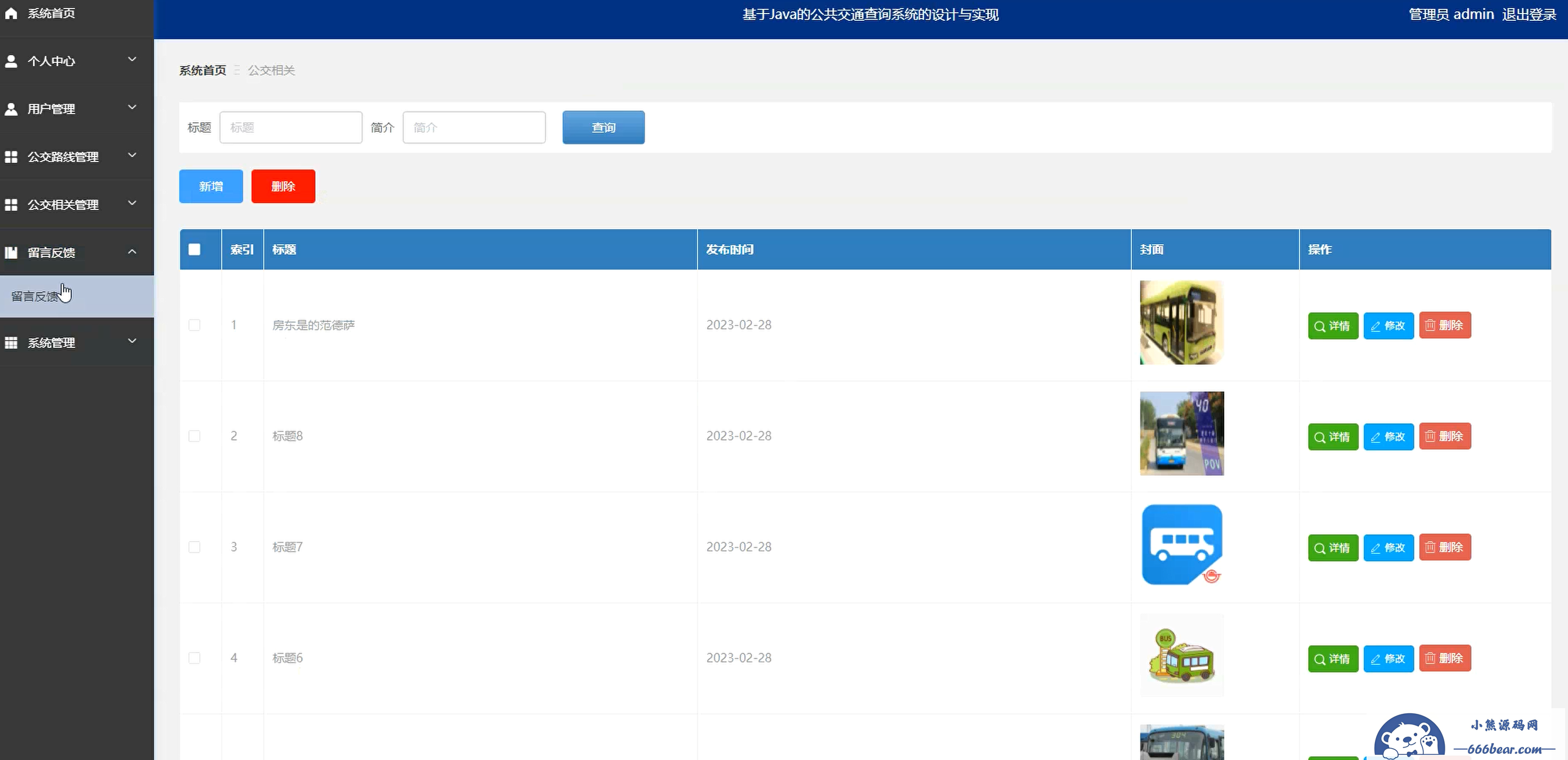This screenshot has width=1568, height=760.
Task: View 详情 for row 房东是的范德萨
Action: [x=1333, y=326]
